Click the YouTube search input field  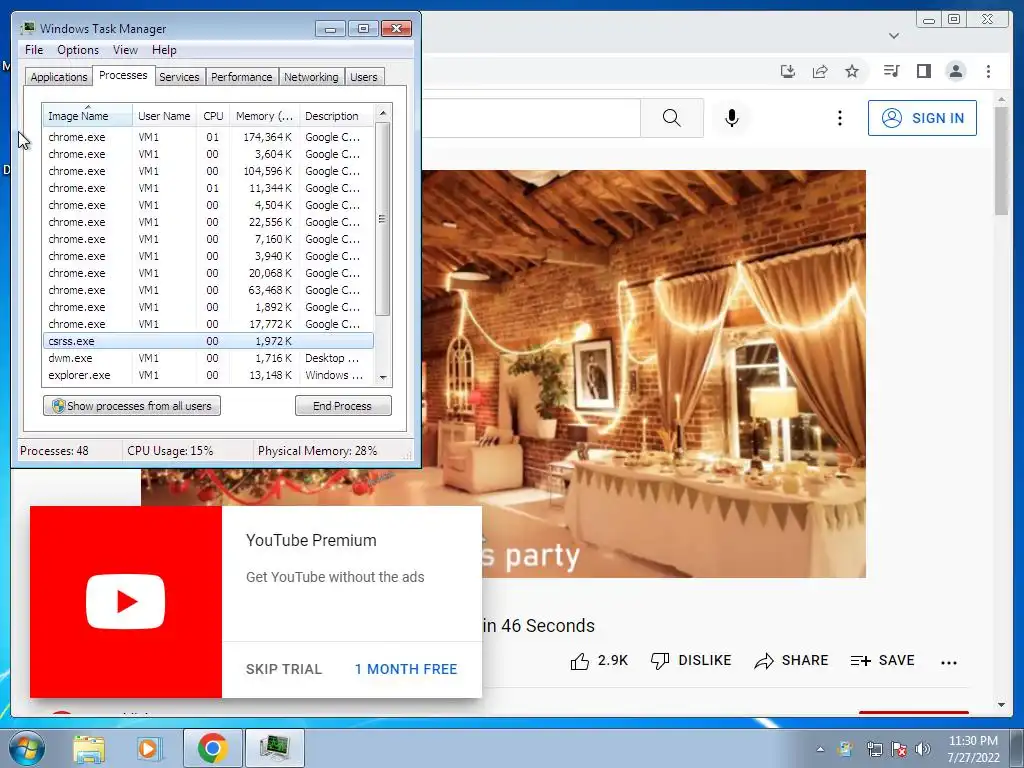point(530,118)
